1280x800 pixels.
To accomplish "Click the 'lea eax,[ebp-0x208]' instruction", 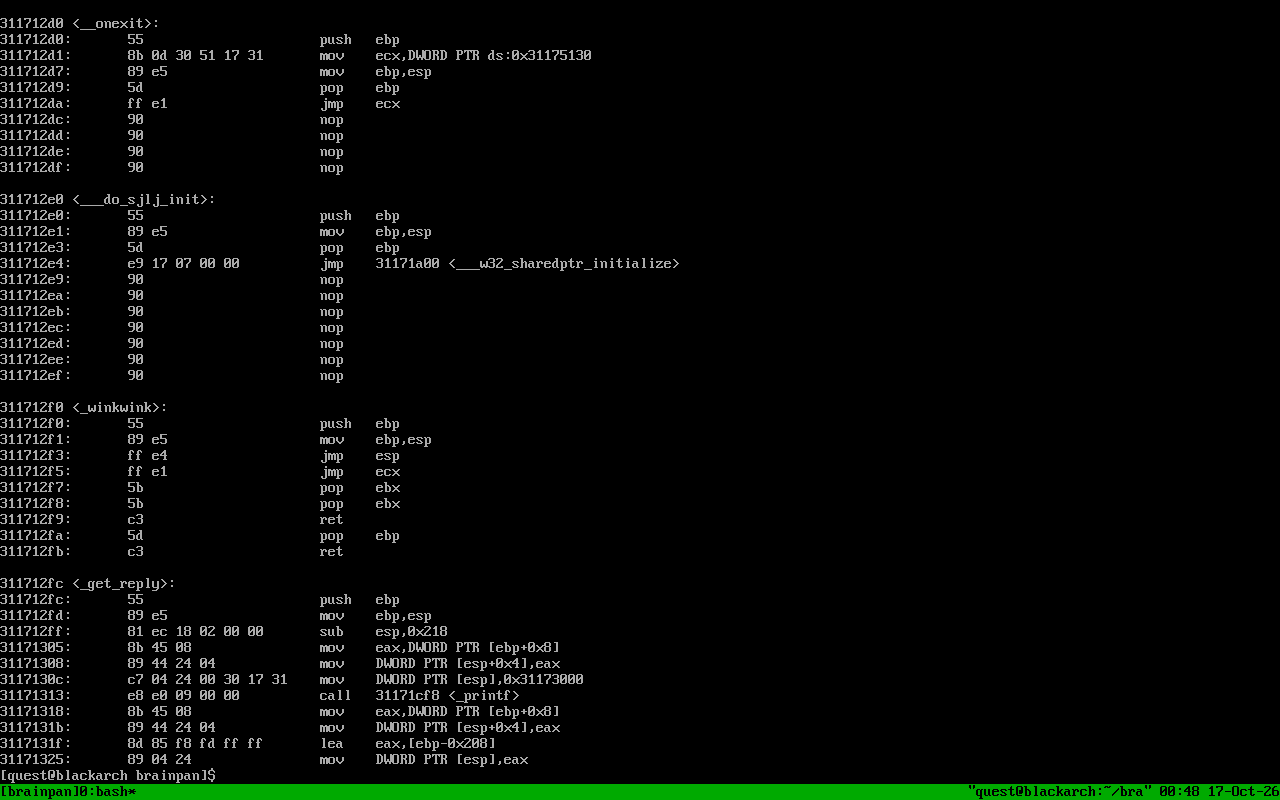I will coord(408,744).
